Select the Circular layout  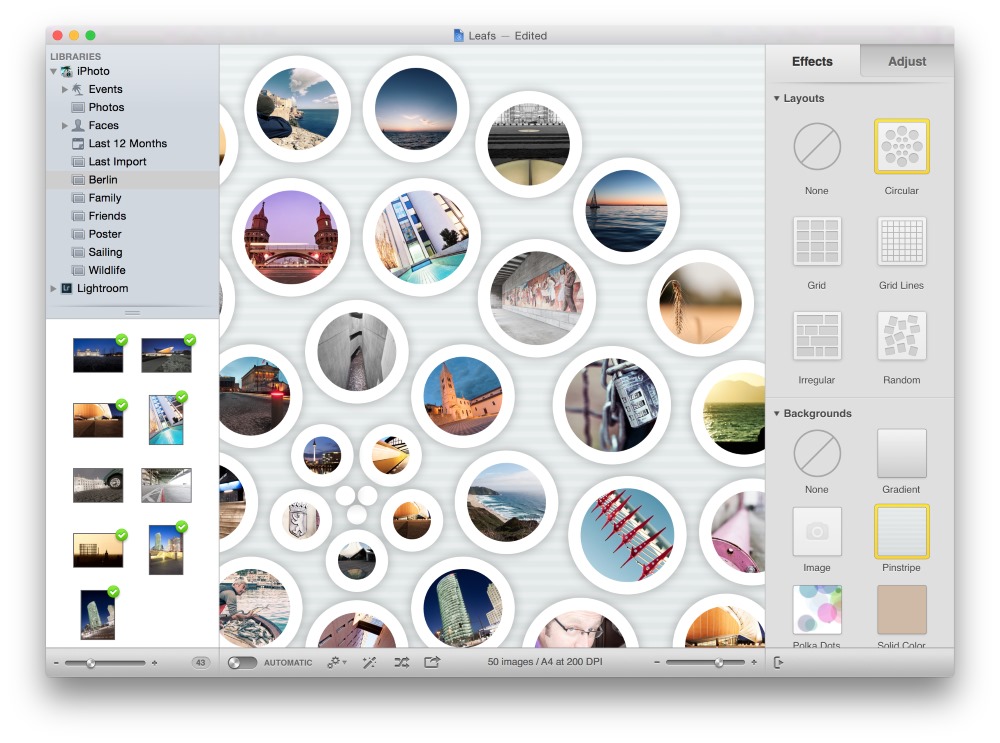pos(901,147)
